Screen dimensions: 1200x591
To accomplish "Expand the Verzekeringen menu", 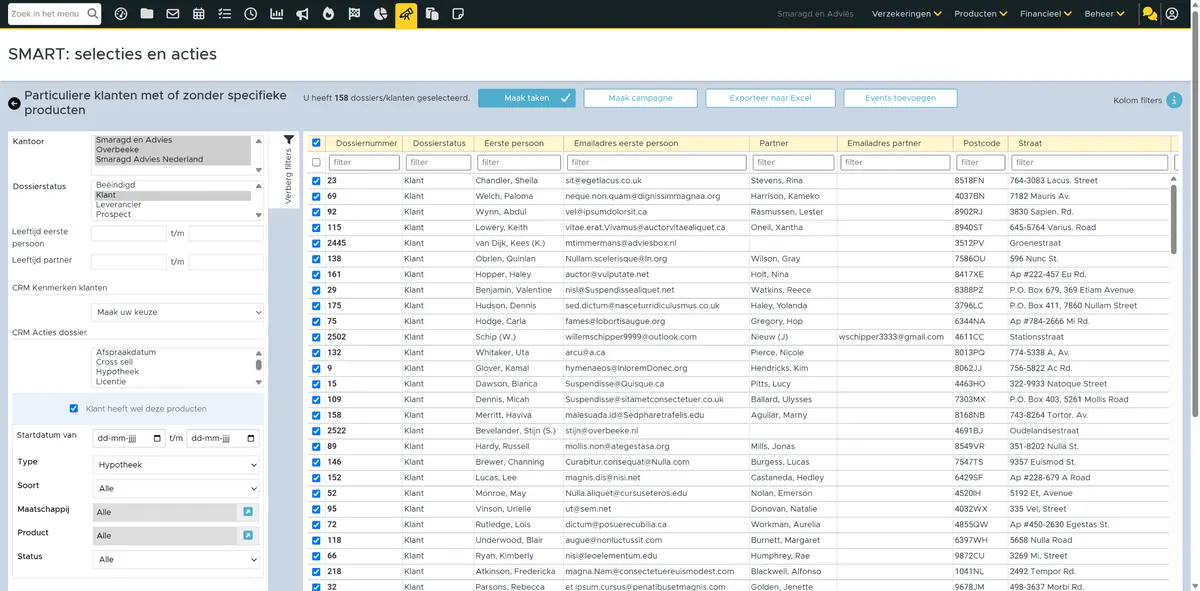I will coord(907,14).
